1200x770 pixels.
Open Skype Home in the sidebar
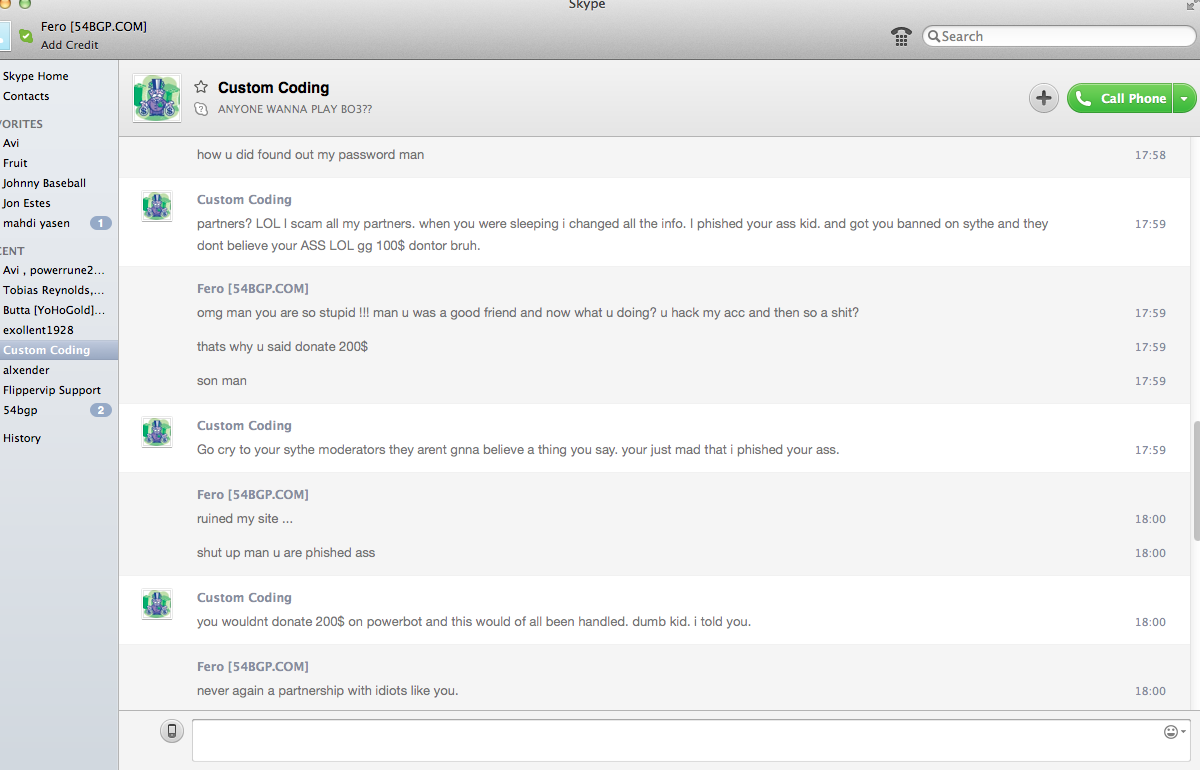[x=36, y=76]
